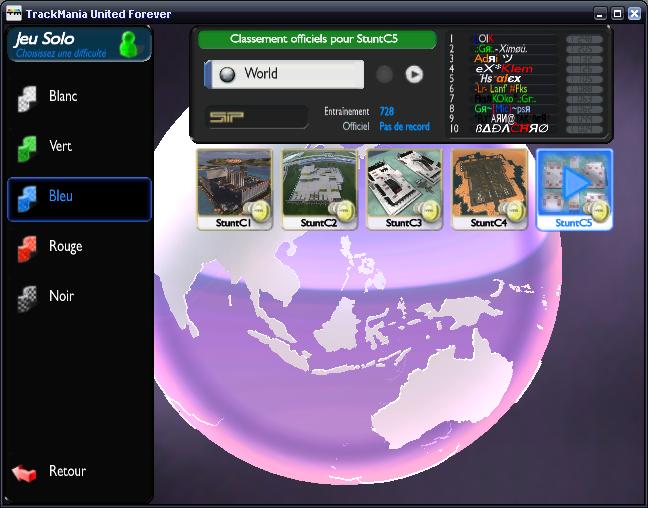
Task: Open the World ranking zone selector
Action: coord(285,74)
